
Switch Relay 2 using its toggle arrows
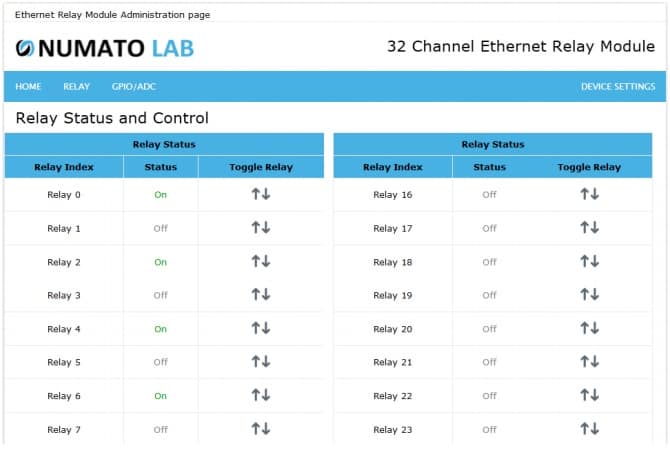pyautogui.click(x=261, y=261)
